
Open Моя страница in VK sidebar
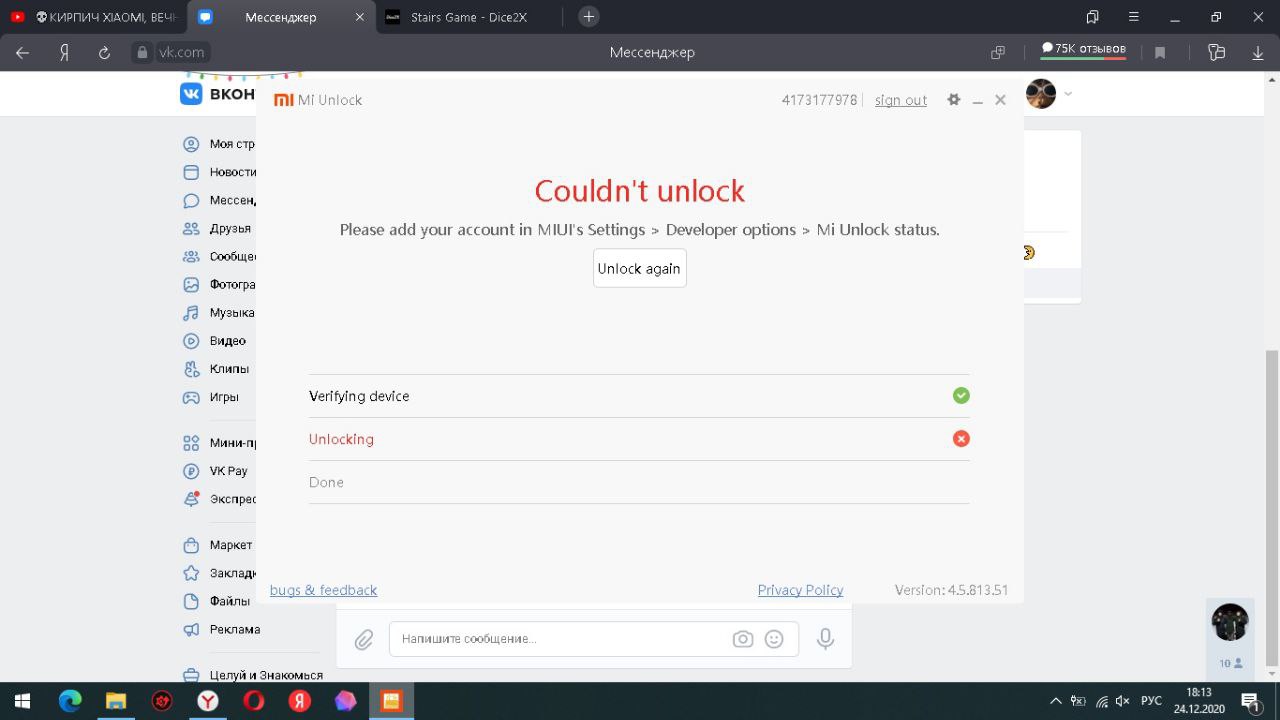(219, 144)
